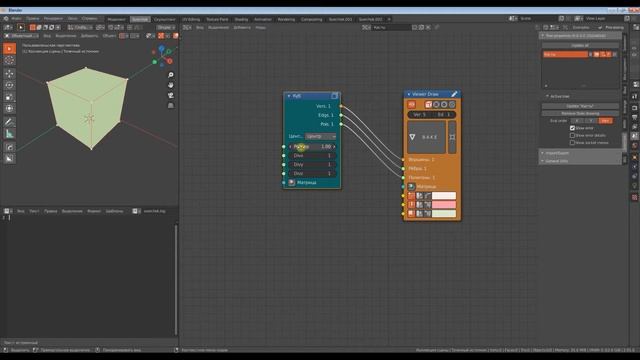This screenshot has width=640, height=360.
Task: Select the Cursor tool in viewport toolbar
Action: (9, 61)
